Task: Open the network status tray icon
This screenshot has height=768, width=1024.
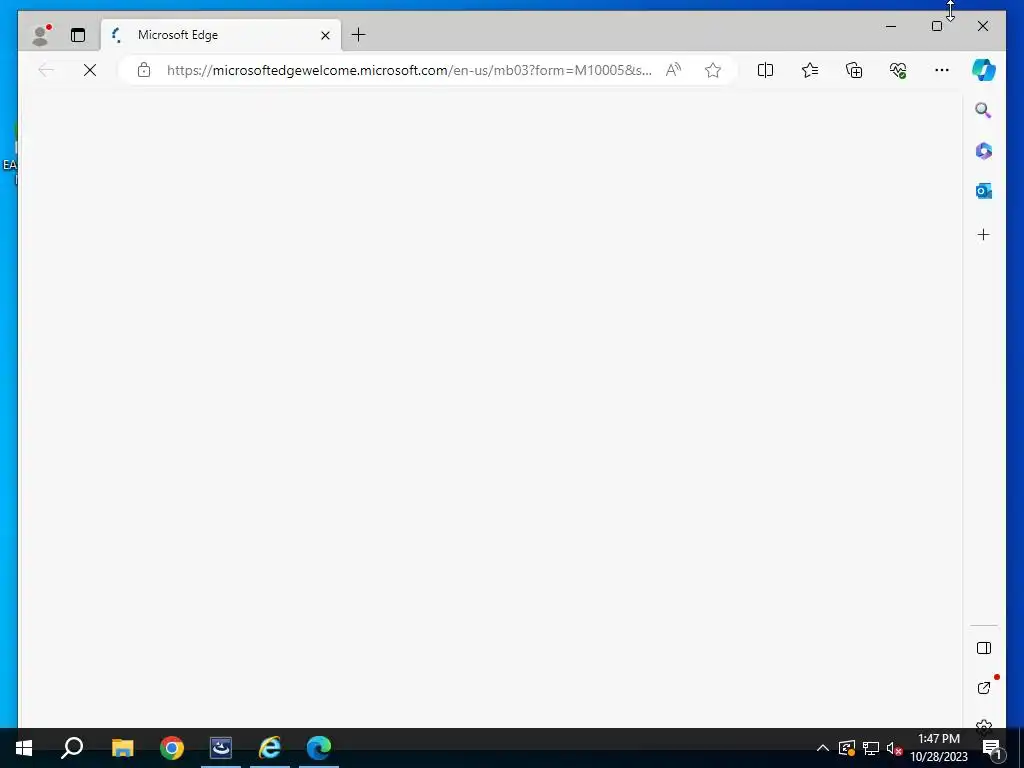Action: [871, 748]
